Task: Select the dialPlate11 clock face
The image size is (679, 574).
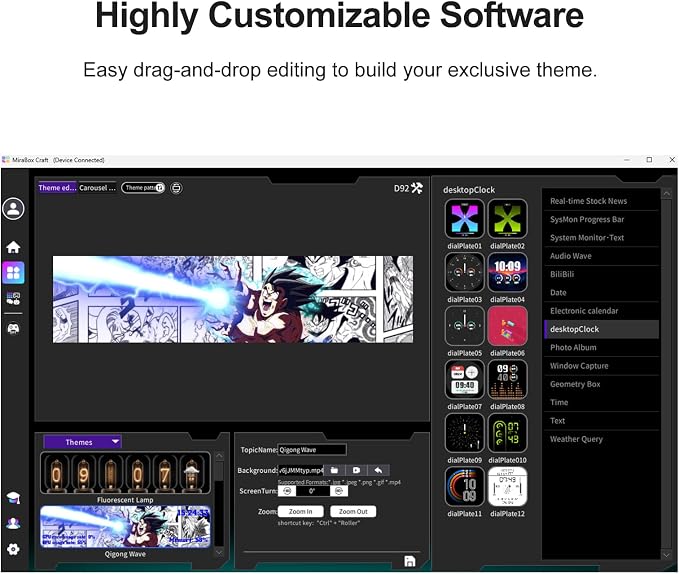Action: (464, 487)
